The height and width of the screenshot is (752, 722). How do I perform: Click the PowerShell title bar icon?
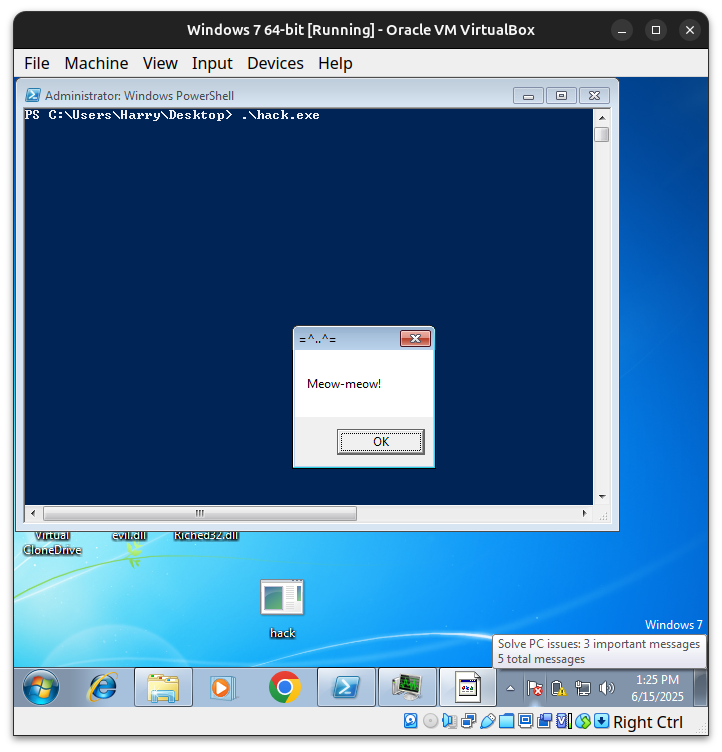(x=33, y=95)
